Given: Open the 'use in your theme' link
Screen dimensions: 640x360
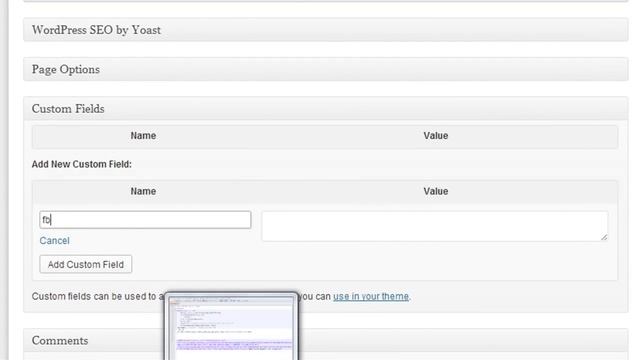Looking at the screenshot, I should point(371,296).
